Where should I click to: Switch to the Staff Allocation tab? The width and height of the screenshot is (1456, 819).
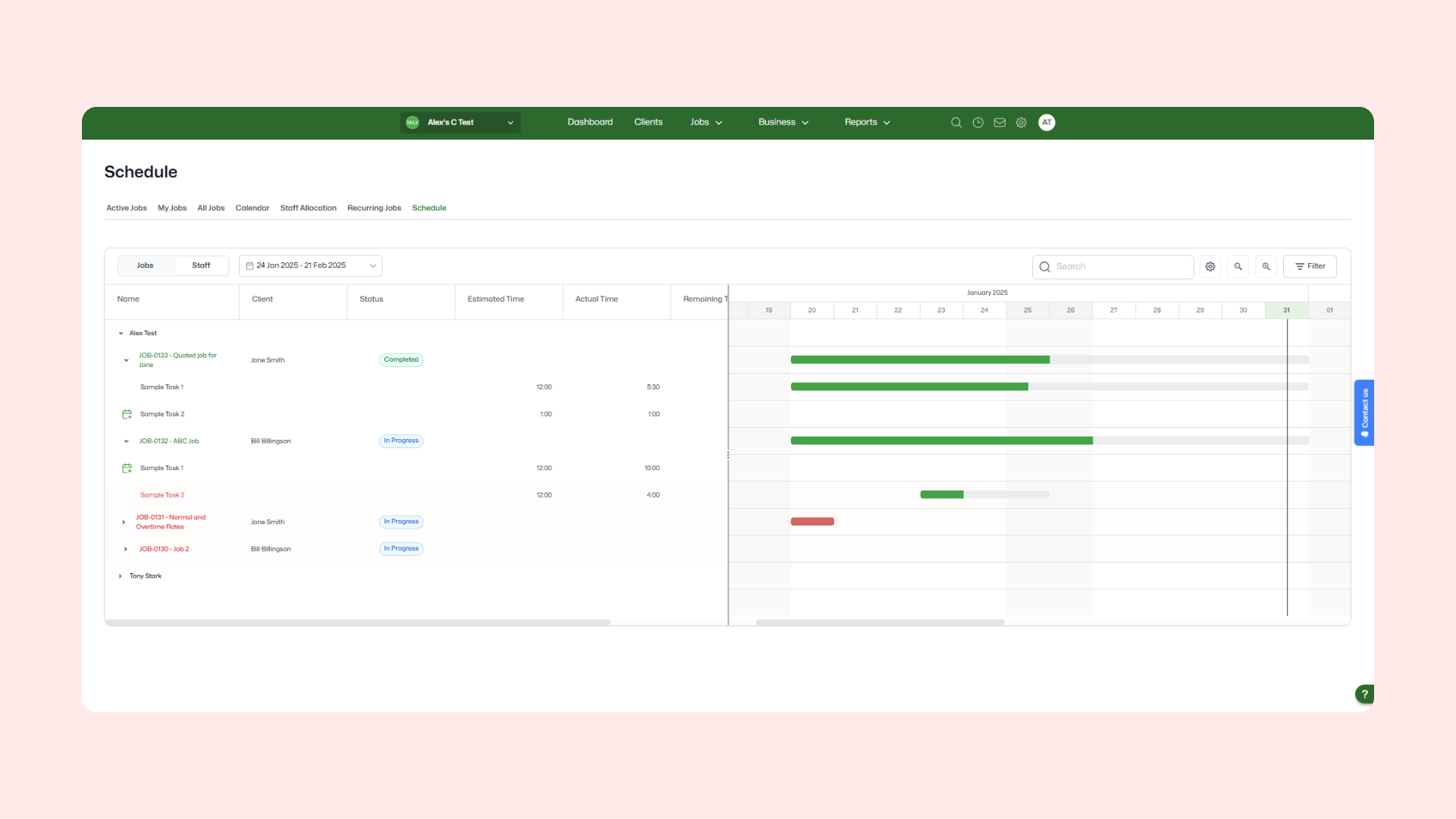[x=308, y=208]
